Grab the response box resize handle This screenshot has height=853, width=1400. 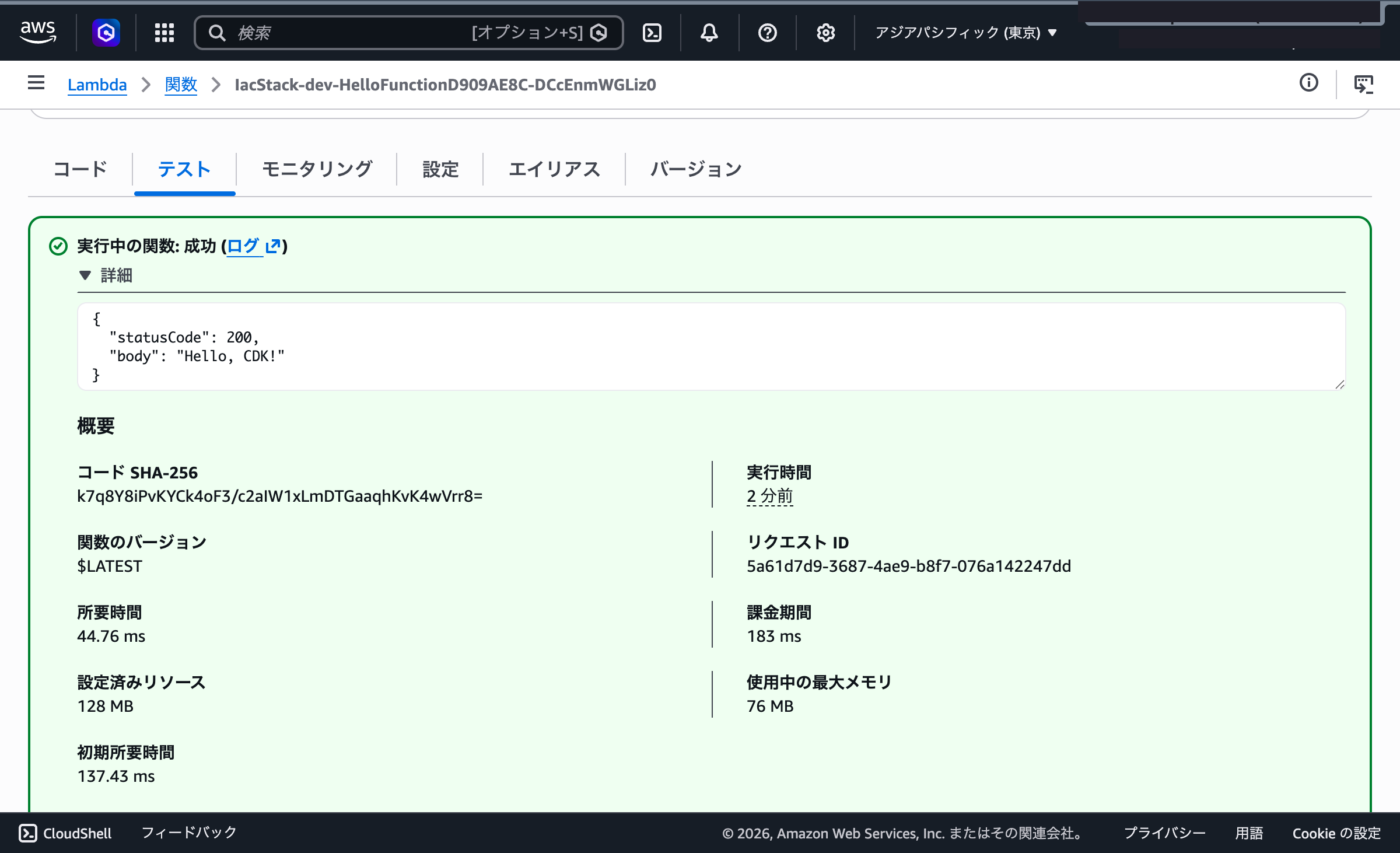[x=1339, y=384]
